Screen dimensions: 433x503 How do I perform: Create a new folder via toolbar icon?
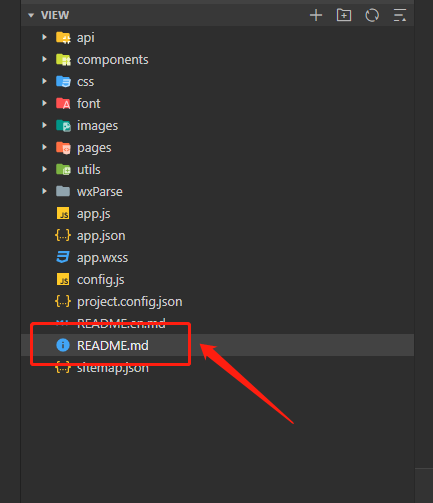point(344,15)
